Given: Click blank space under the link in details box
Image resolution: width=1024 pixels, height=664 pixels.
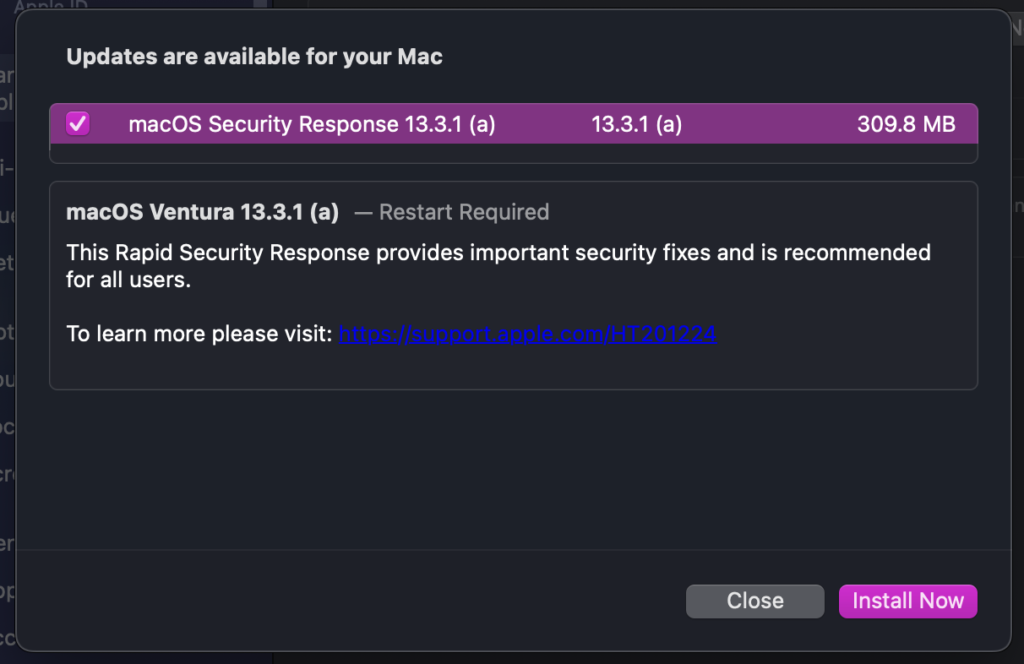Looking at the screenshot, I should click(513, 367).
